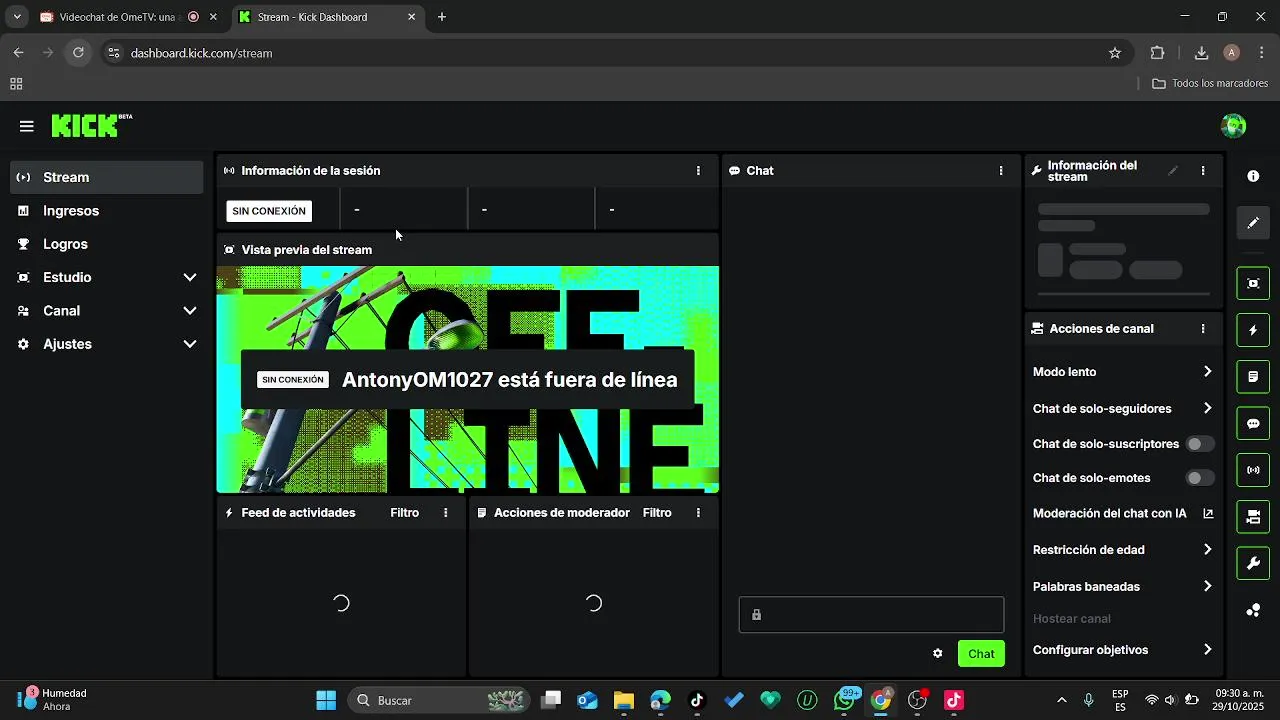Show hidden system tray icons
1280x720 pixels.
point(1061,700)
